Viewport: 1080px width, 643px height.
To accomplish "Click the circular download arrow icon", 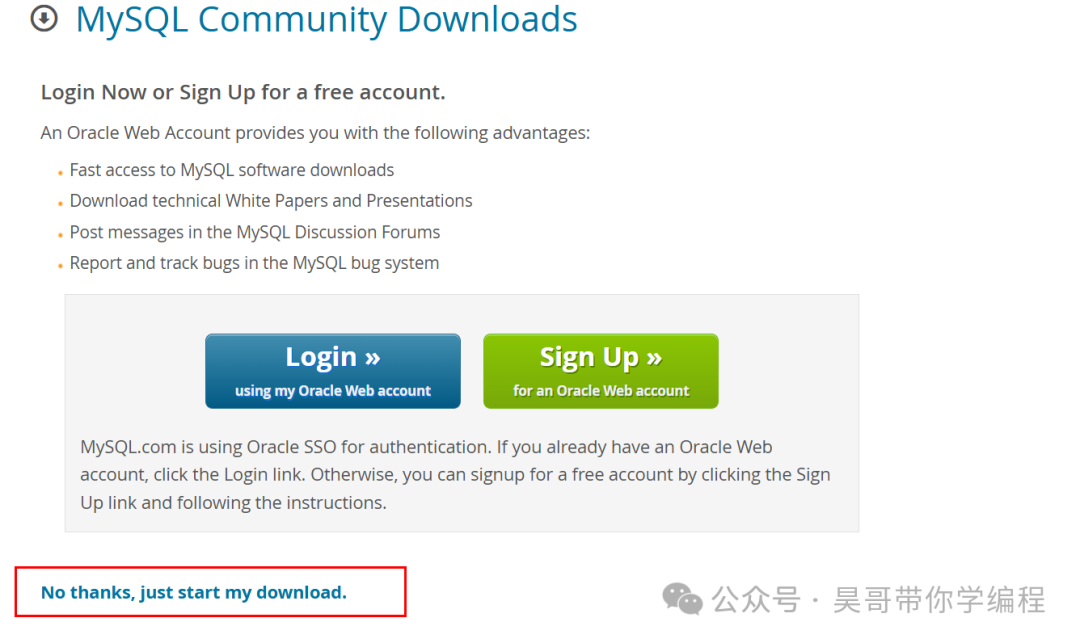I will pyautogui.click(x=44, y=19).
